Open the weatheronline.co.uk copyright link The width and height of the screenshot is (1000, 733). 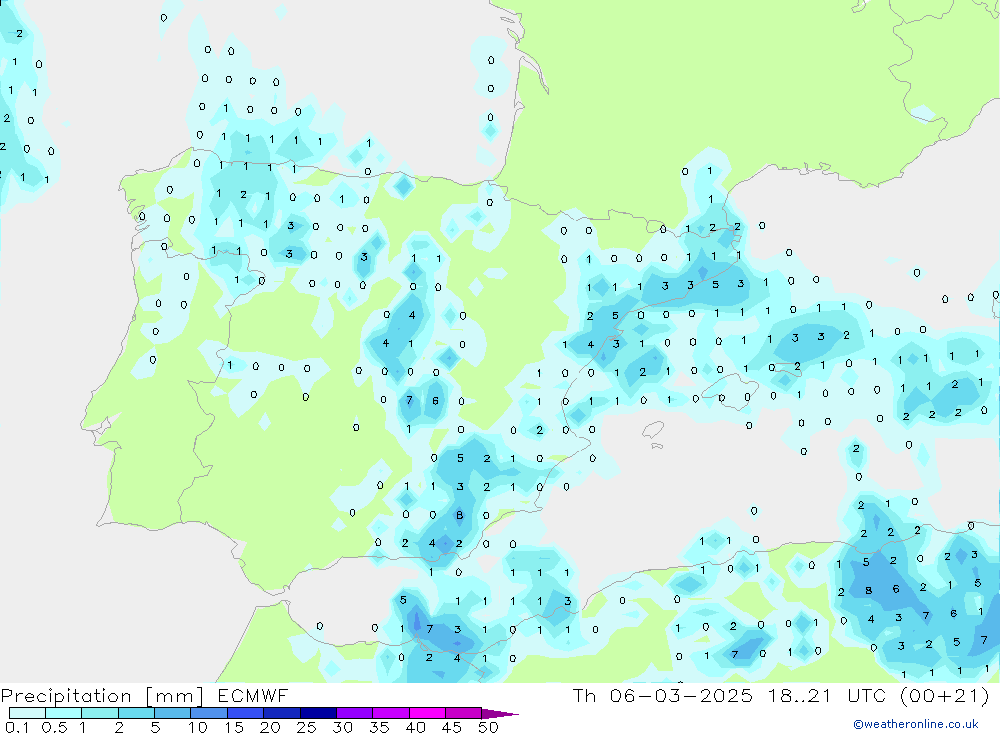point(915,724)
